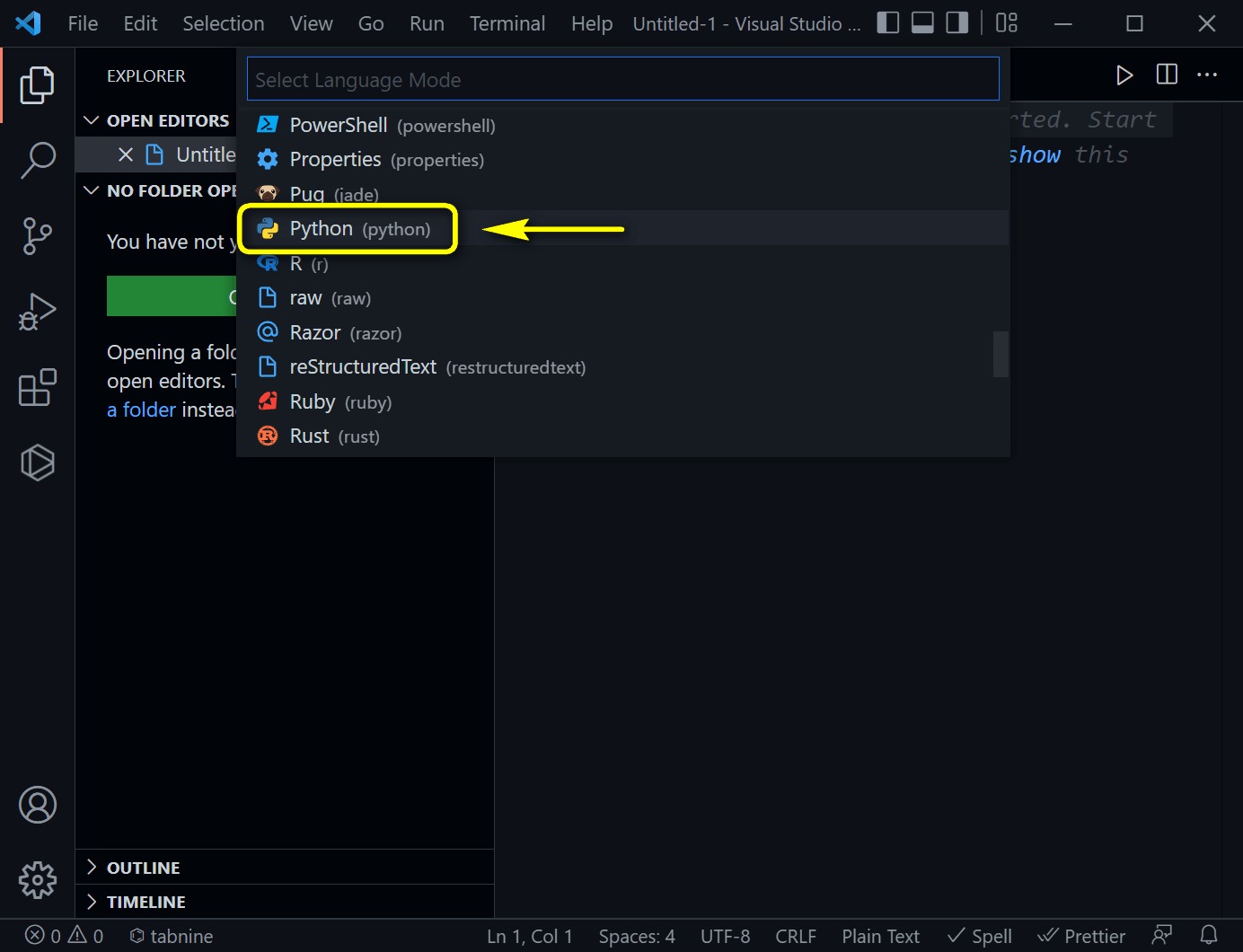Choose Properties language mode

(x=623, y=159)
